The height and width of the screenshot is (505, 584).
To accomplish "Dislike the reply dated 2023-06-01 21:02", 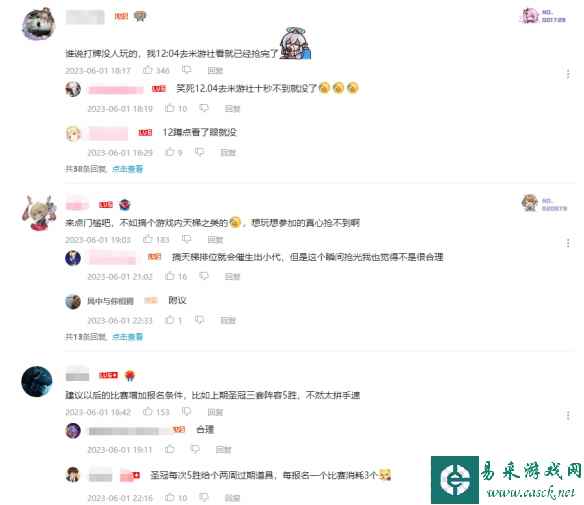I will [204, 276].
